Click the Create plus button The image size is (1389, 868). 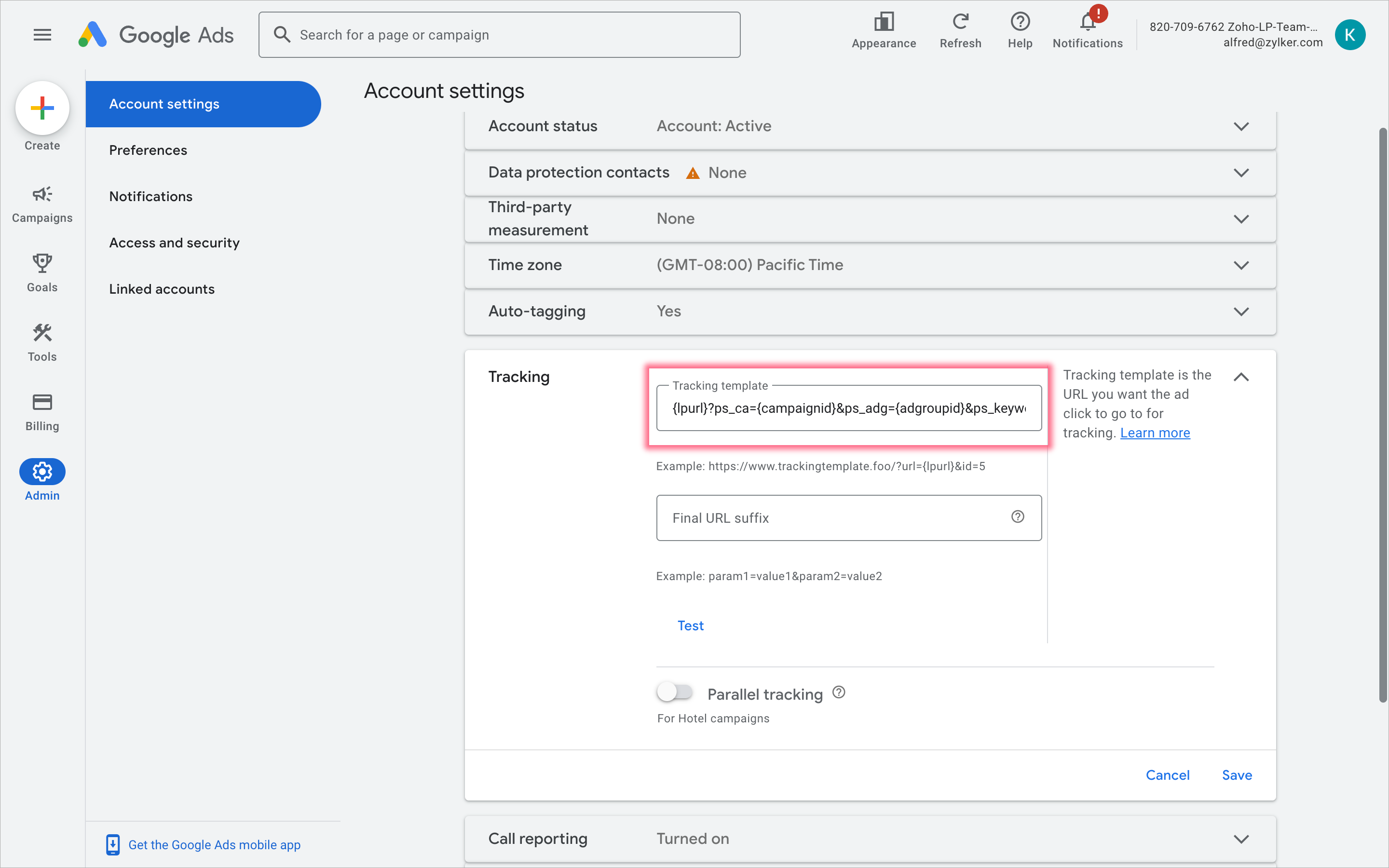click(x=42, y=108)
